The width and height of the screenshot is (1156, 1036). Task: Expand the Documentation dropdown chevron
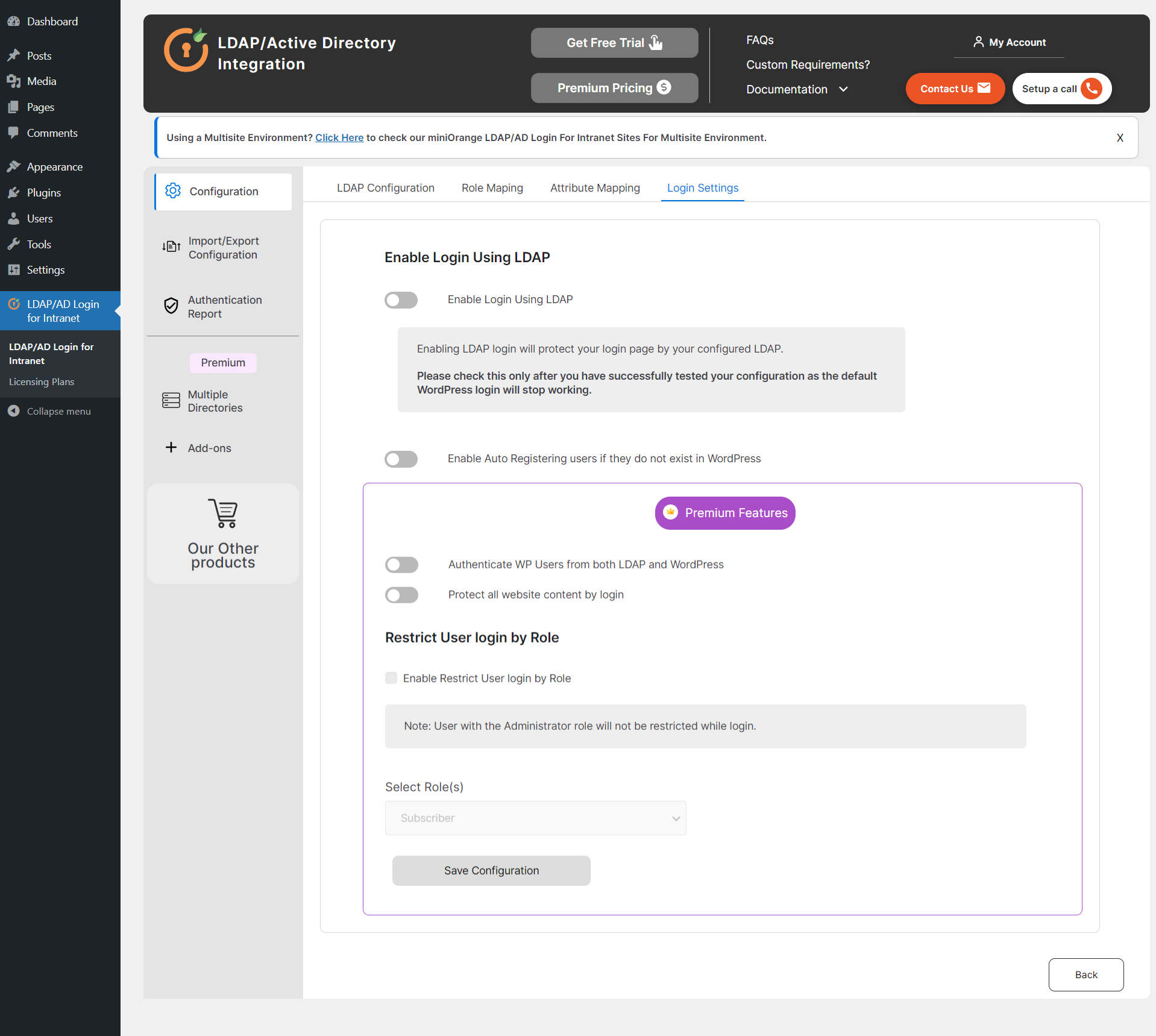[844, 89]
